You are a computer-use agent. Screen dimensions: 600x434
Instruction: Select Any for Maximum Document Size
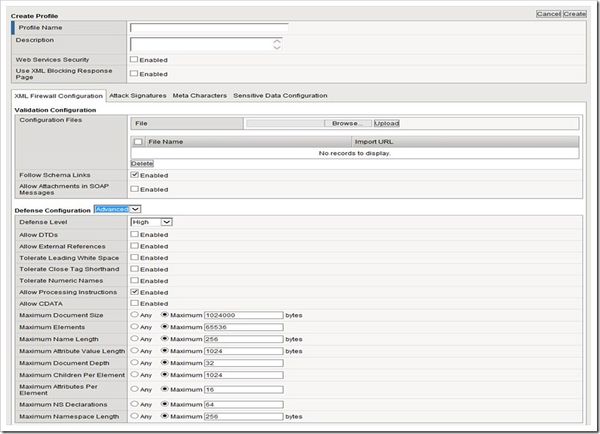(x=135, y=315)
